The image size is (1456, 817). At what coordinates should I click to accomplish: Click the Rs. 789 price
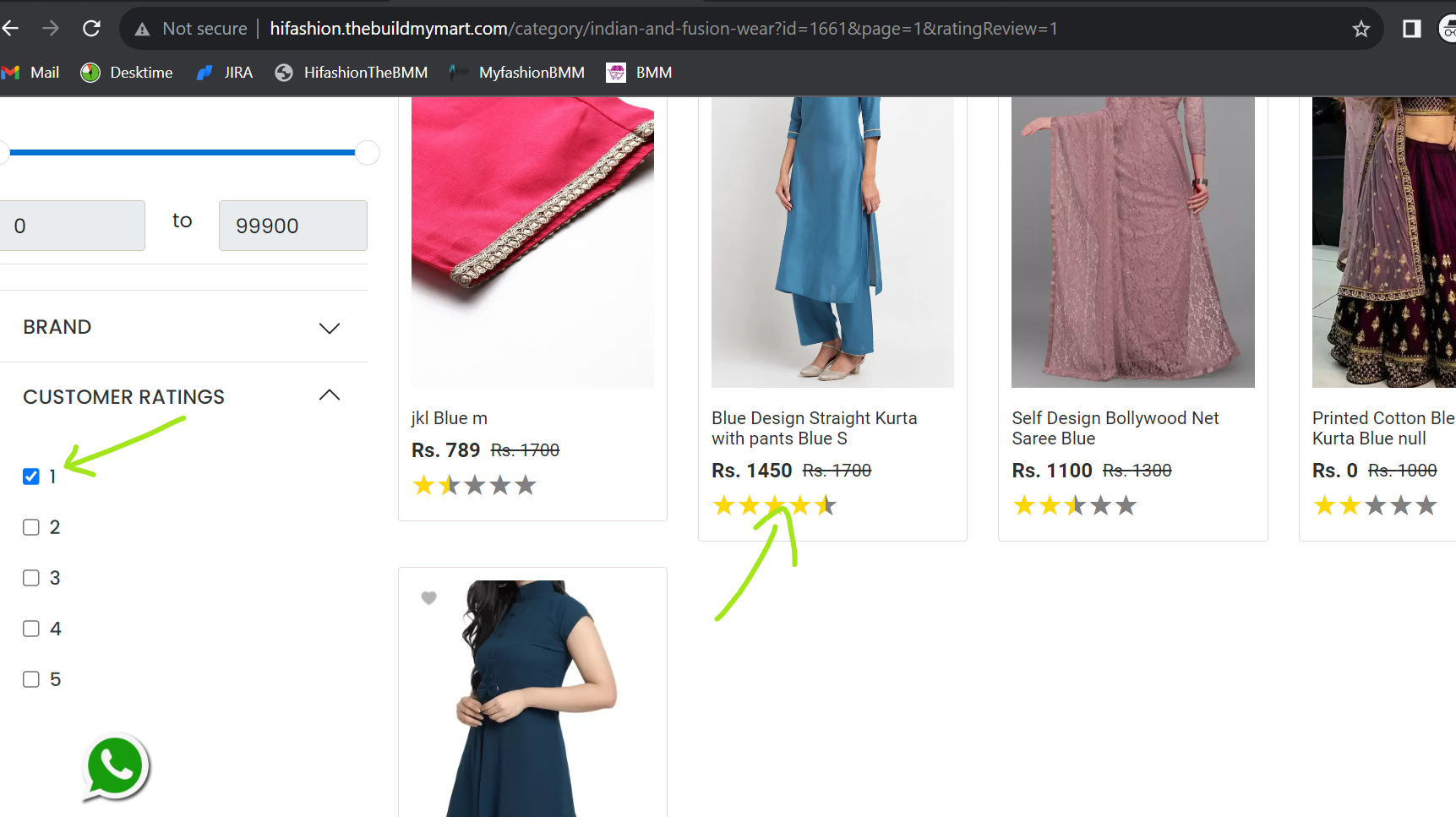(445, 450)
